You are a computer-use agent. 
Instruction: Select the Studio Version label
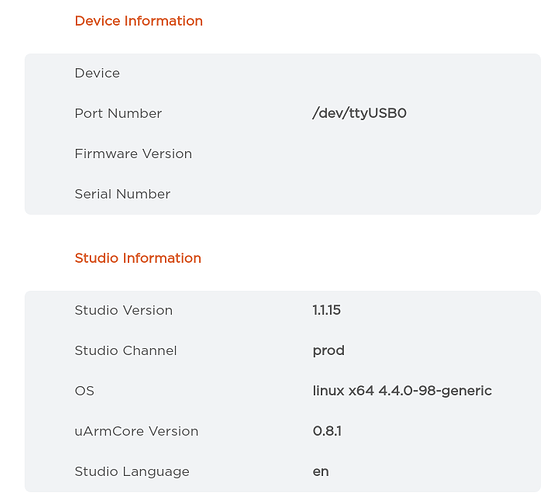point(124,310)
